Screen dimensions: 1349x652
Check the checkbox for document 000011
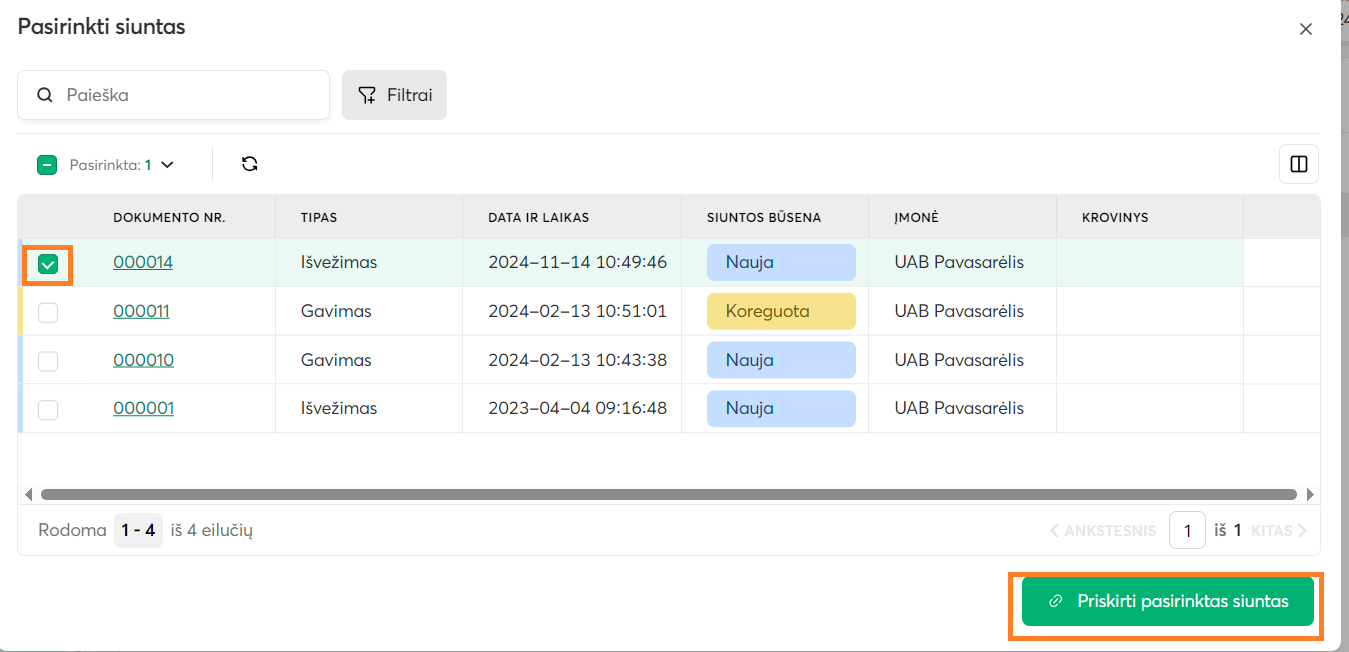47,312
